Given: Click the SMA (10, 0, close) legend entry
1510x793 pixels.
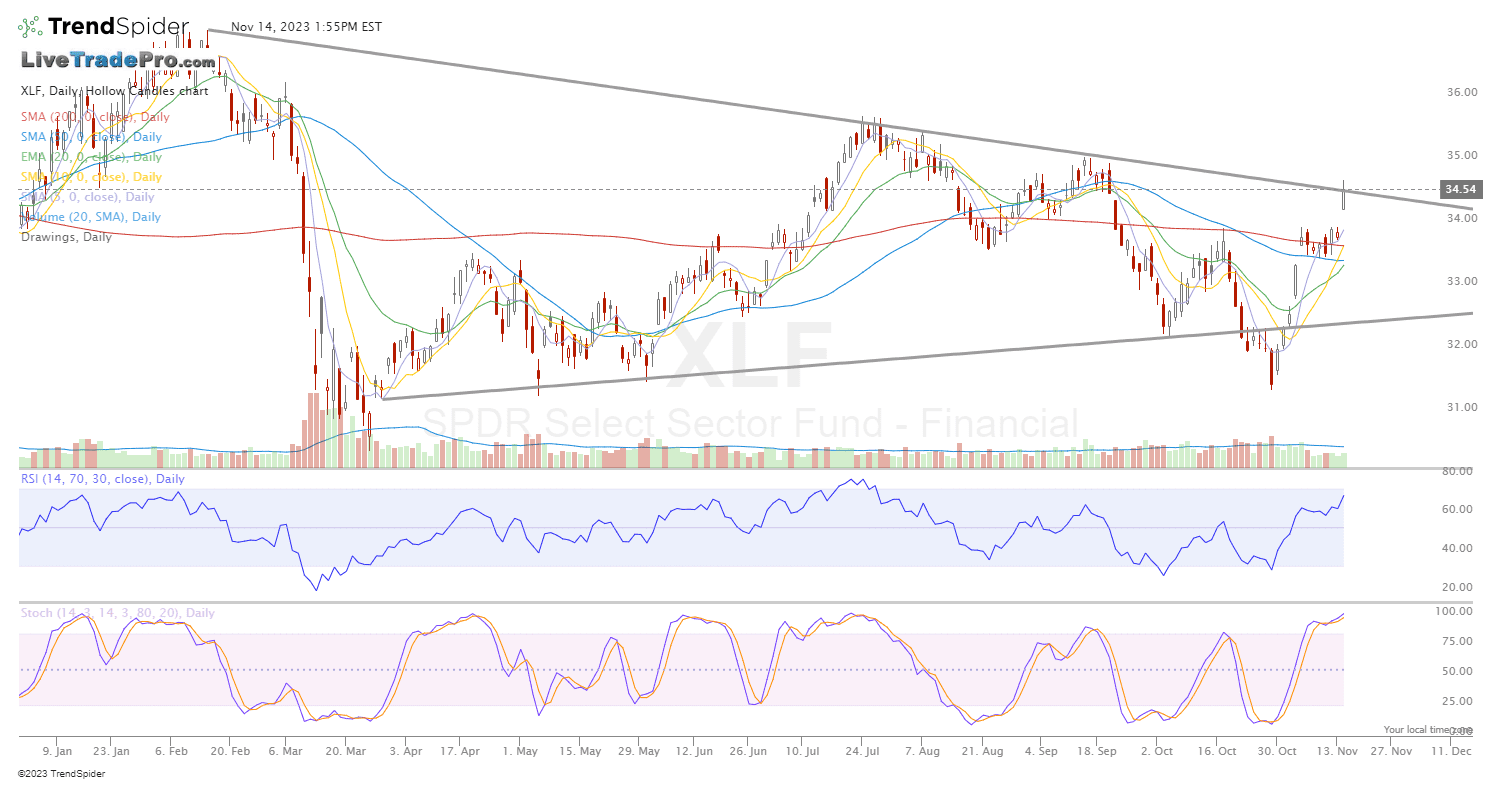Looking at the screenshot, I should point(91,177).
